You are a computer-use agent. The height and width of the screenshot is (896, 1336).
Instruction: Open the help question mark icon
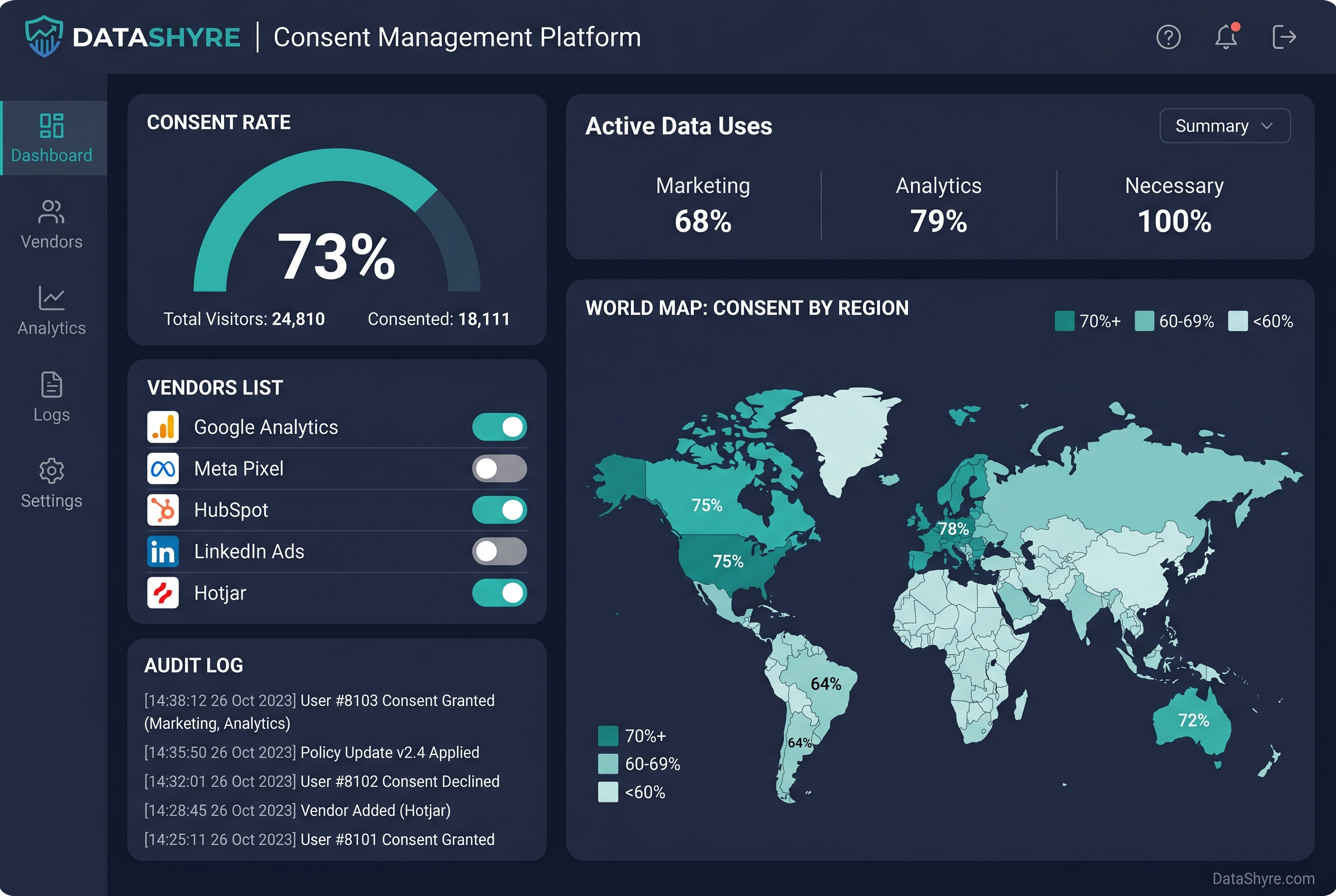point(1168,37)
